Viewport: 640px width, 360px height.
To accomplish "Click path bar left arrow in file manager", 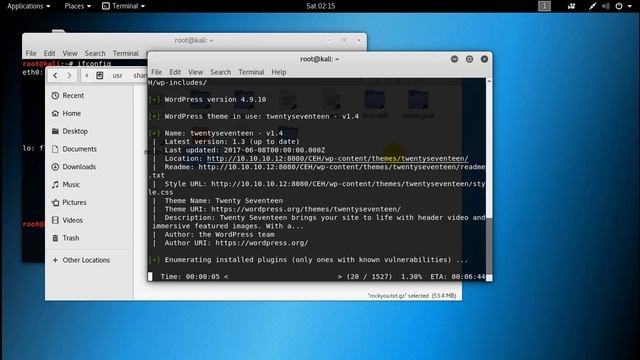I will [87, 76].
